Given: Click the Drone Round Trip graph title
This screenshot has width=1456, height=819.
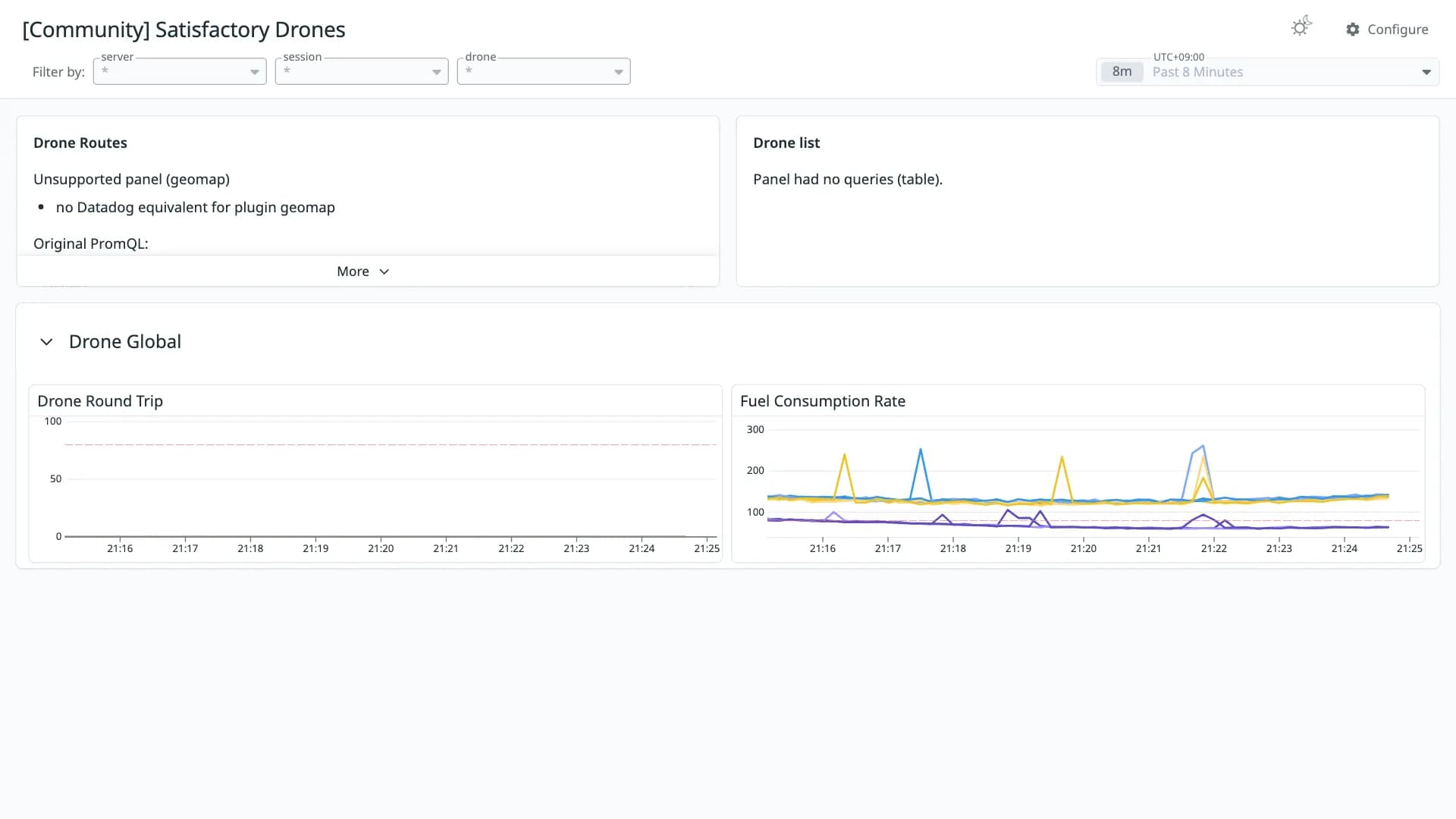Looking at the screenshot, I should pos(100,401).
